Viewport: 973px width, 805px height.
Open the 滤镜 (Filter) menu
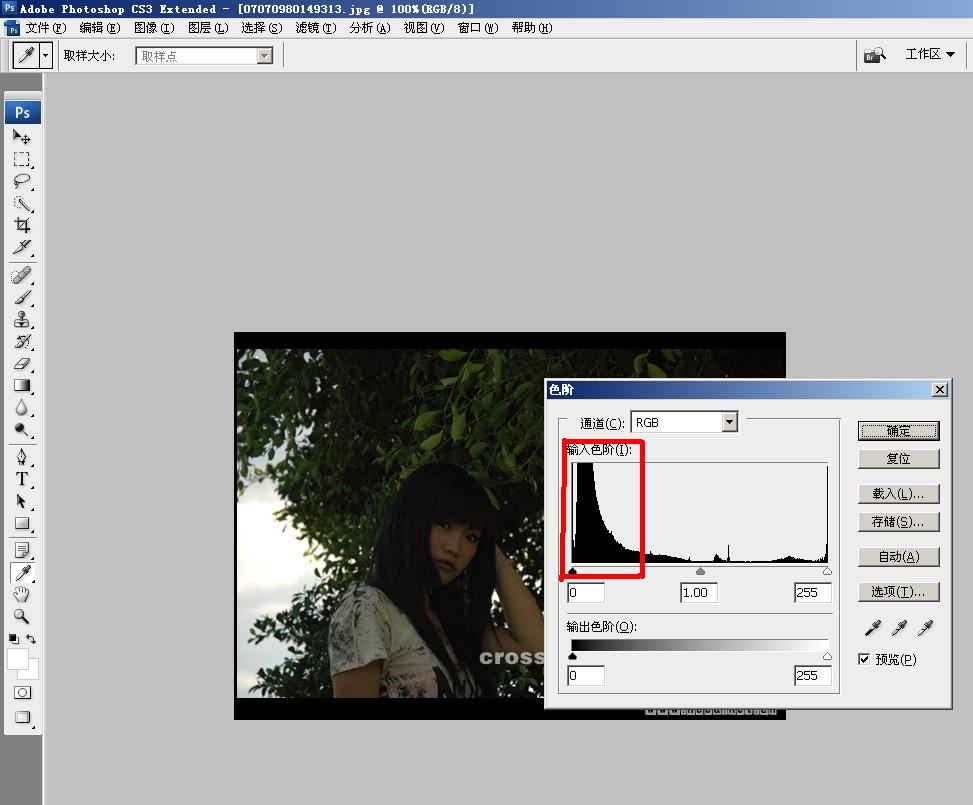tap(315, 28)
